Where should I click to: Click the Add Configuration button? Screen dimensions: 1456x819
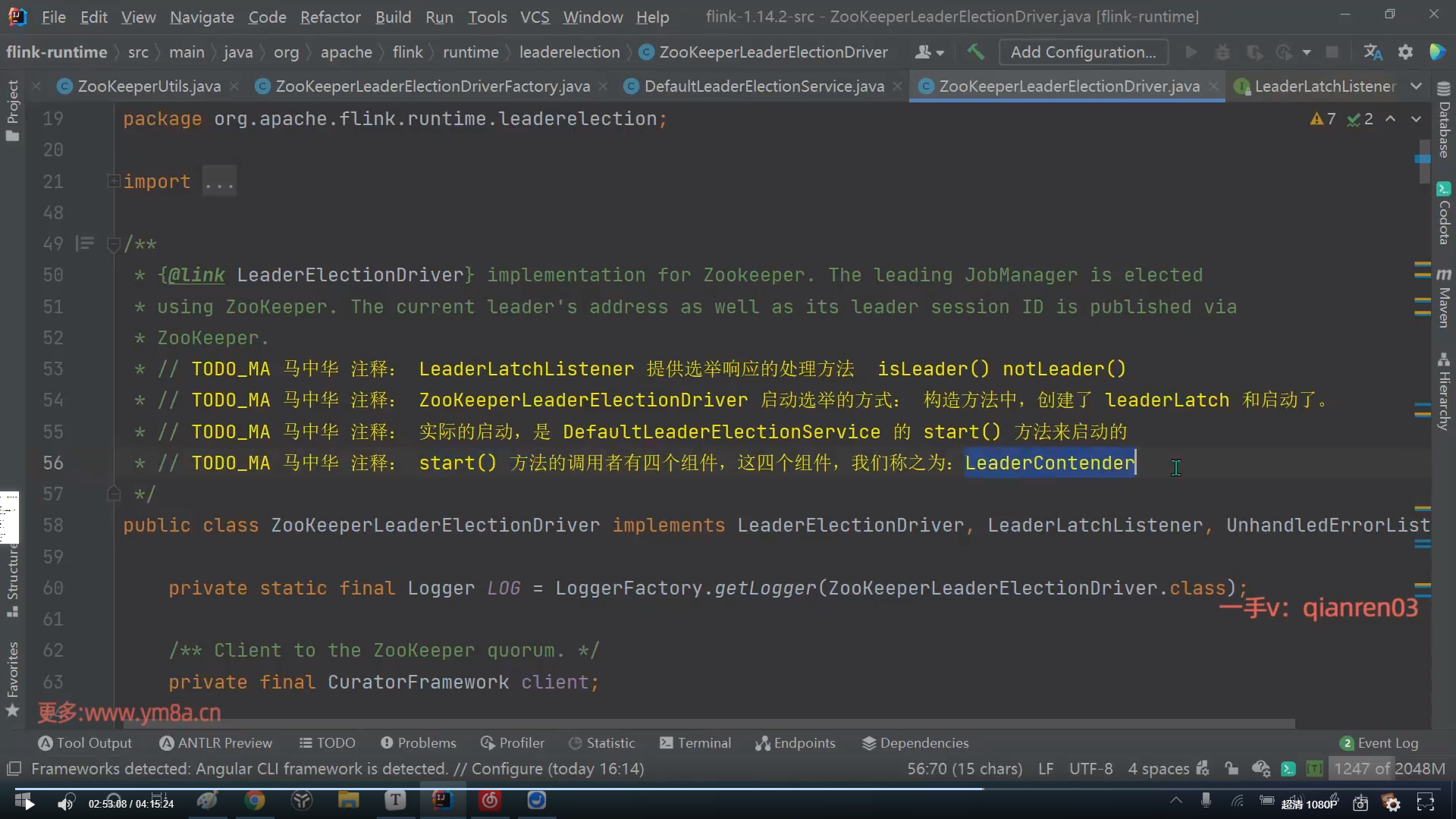1083,52
